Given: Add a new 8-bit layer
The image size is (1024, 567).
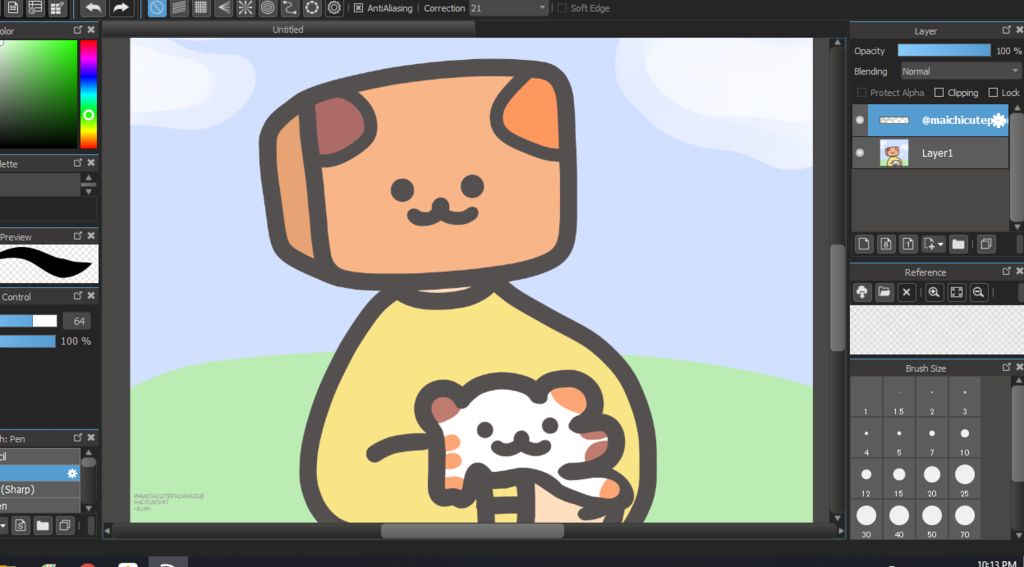Looking at the screenshot, I should pyautogui.click(x=886, y=244).
